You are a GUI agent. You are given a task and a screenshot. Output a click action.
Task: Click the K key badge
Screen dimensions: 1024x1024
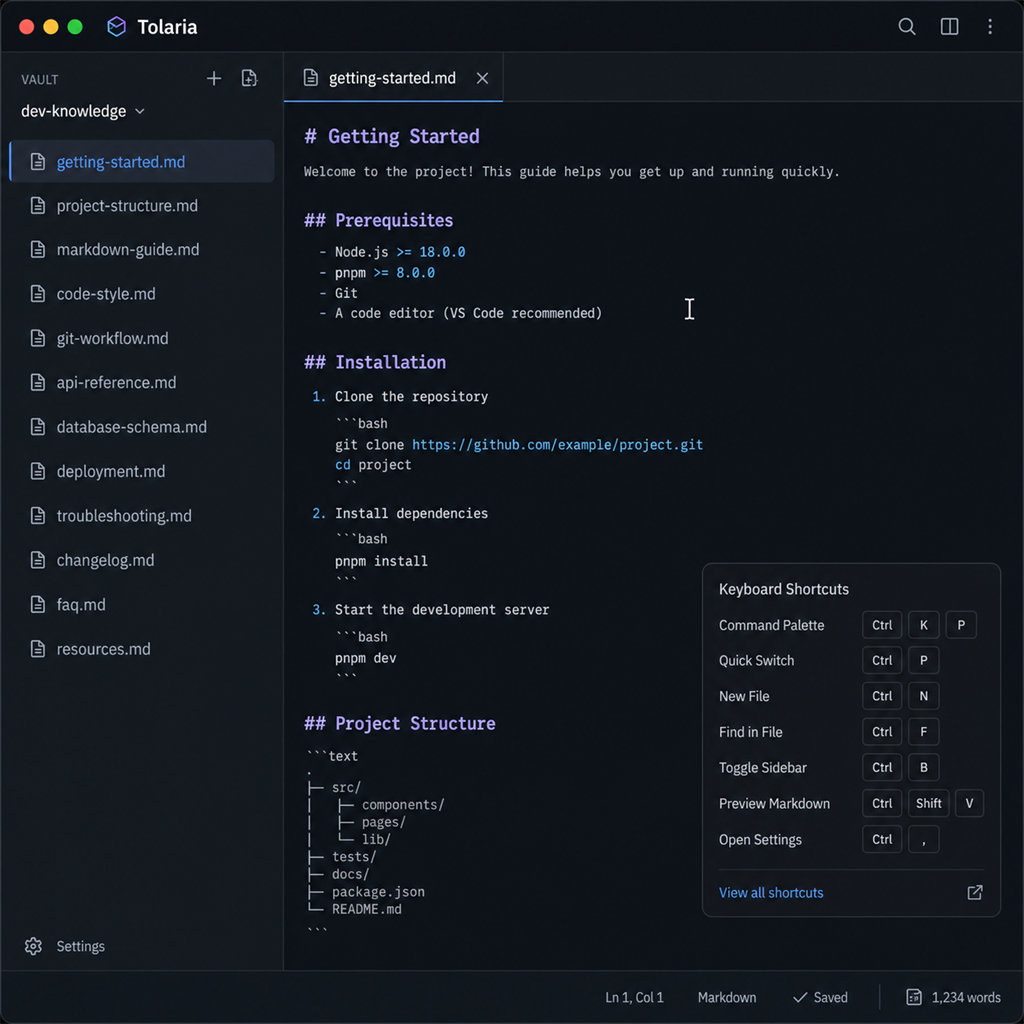click(x=923, y=625)
